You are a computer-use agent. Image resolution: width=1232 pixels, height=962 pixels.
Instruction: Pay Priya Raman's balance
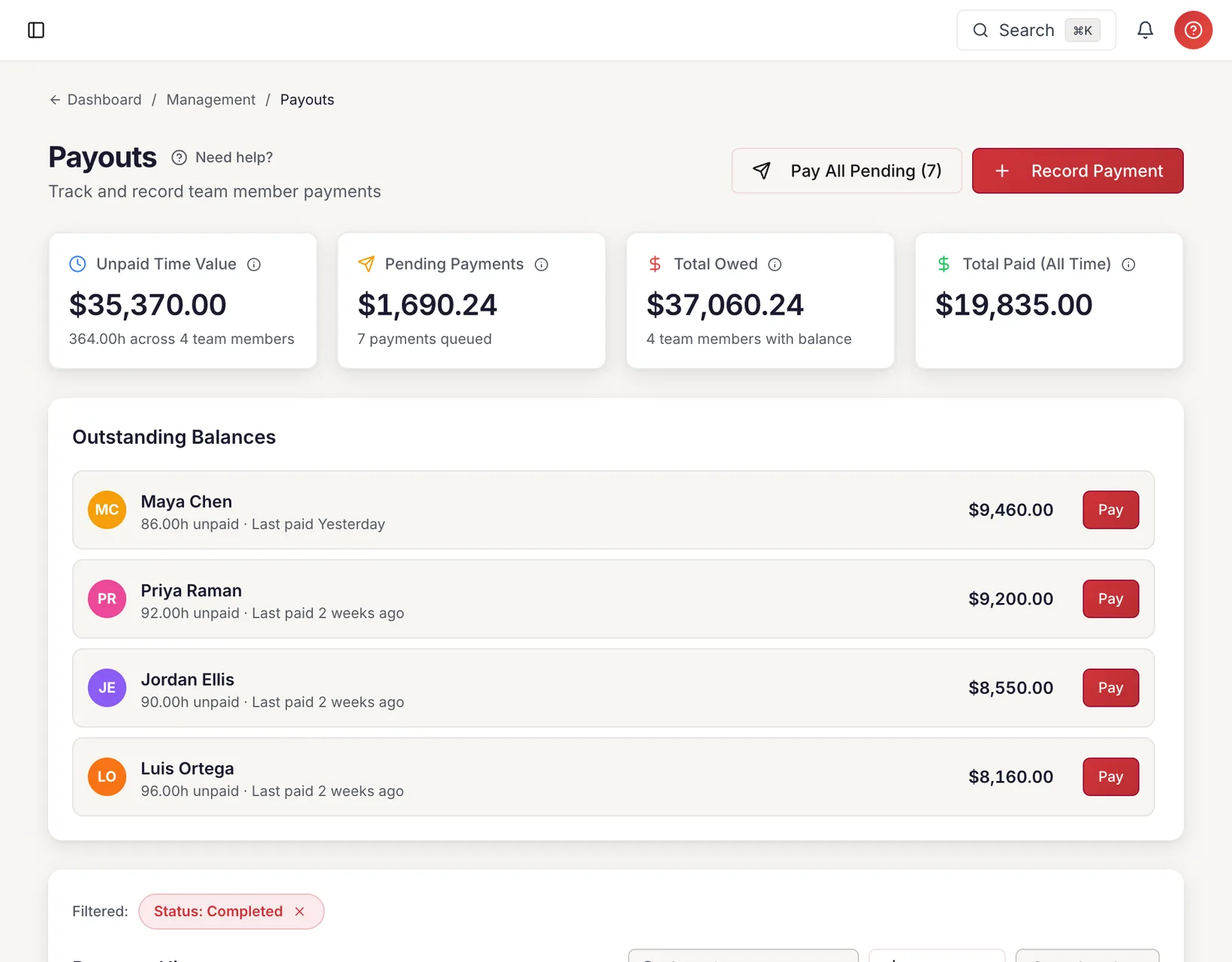1110,599
